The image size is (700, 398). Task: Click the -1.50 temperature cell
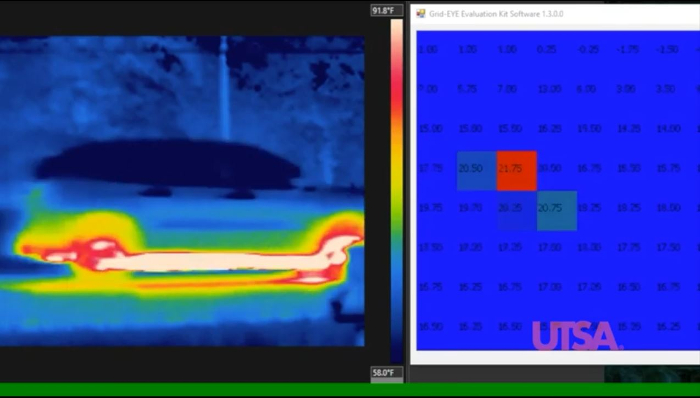pyautogui.click(x=667, y=50)
